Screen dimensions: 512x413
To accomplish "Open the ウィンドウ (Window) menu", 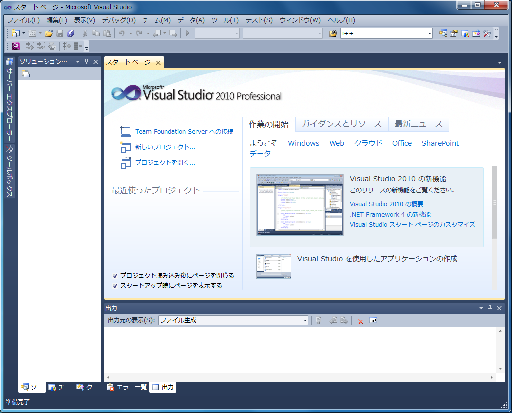I will 300,20.
